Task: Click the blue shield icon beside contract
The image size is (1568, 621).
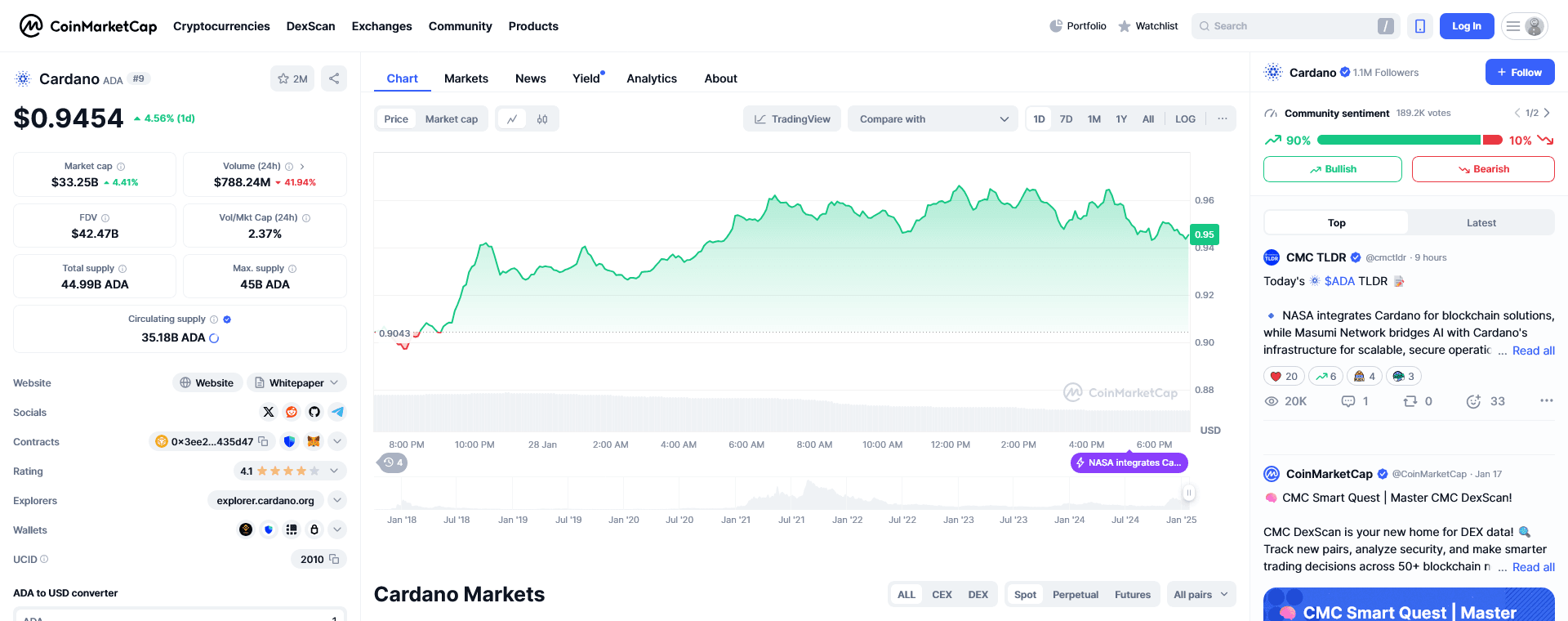Action: click(289, 441)
